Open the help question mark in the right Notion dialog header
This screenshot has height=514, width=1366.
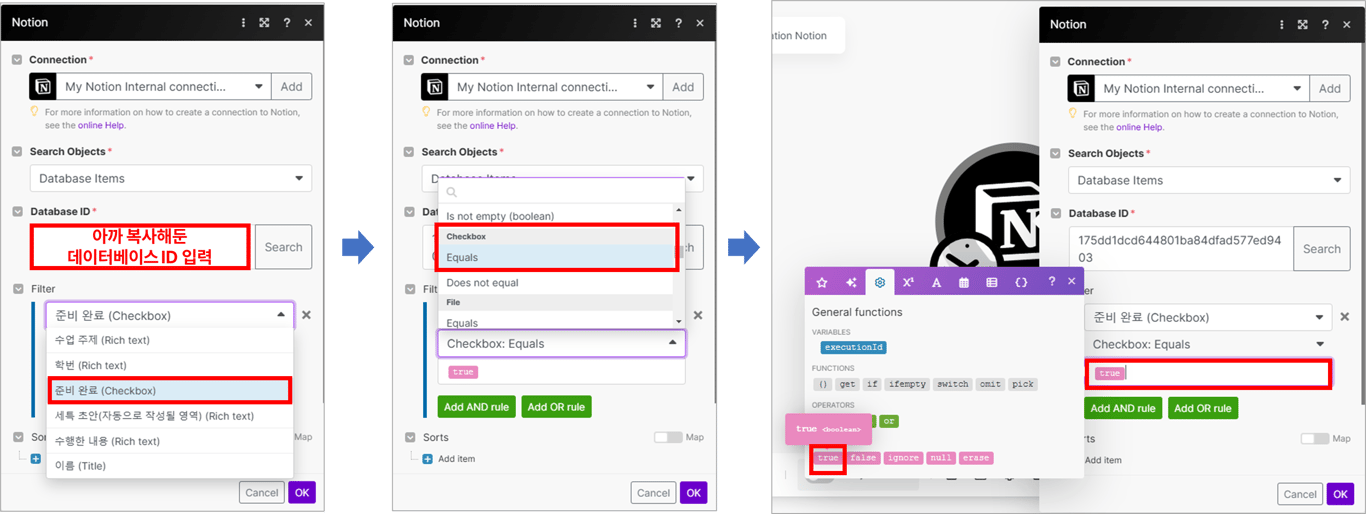pos(1325,24)
